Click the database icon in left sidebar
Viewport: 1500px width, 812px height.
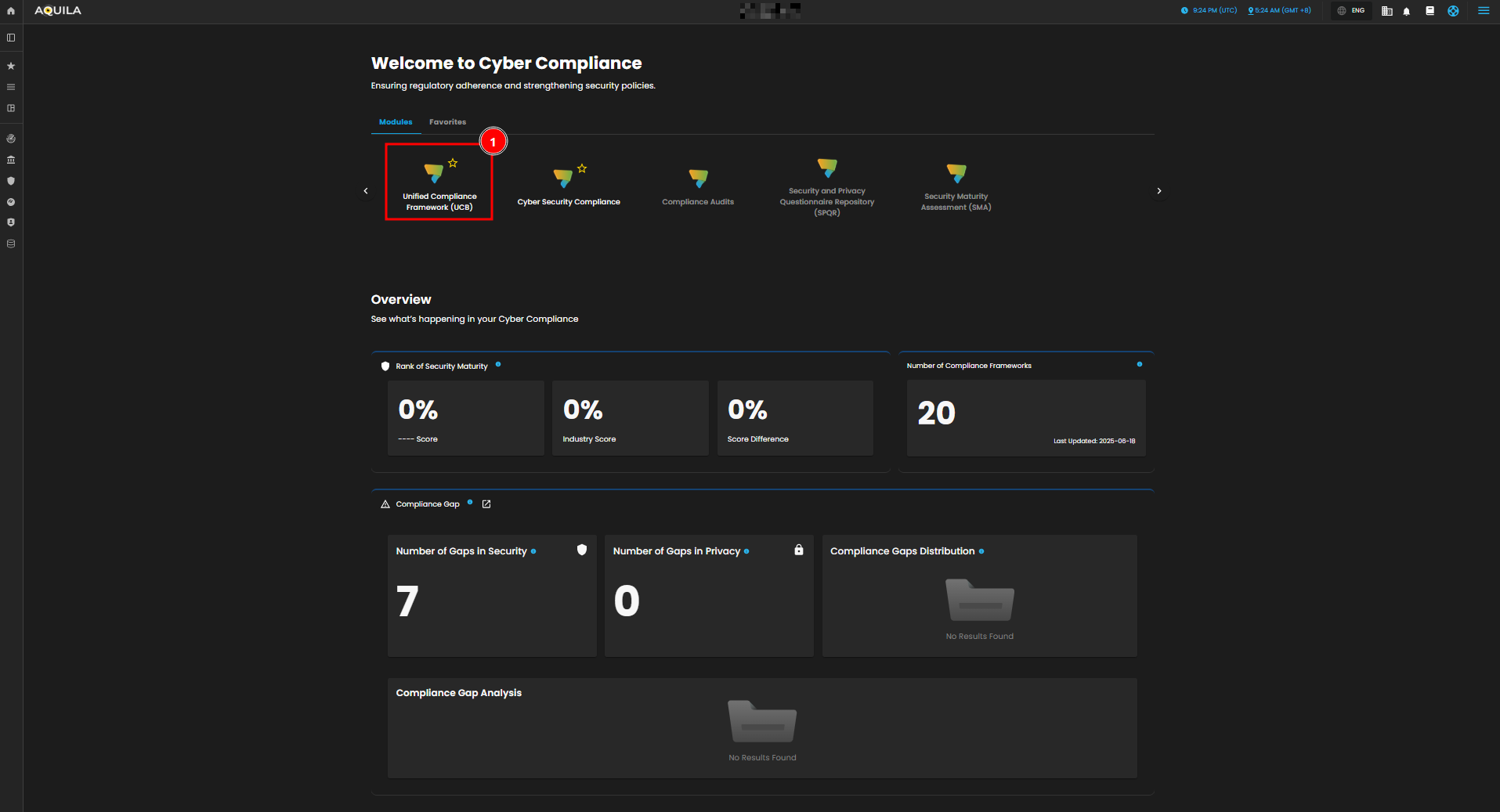pyautogui.click(x=11, y=244)
